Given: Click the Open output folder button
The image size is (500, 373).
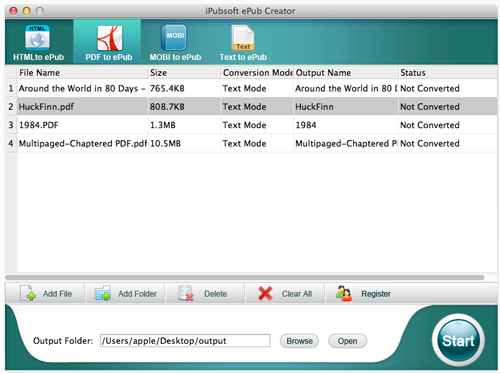Looking at the screenshot, I should pyautogui.click(x=347, y=341).
